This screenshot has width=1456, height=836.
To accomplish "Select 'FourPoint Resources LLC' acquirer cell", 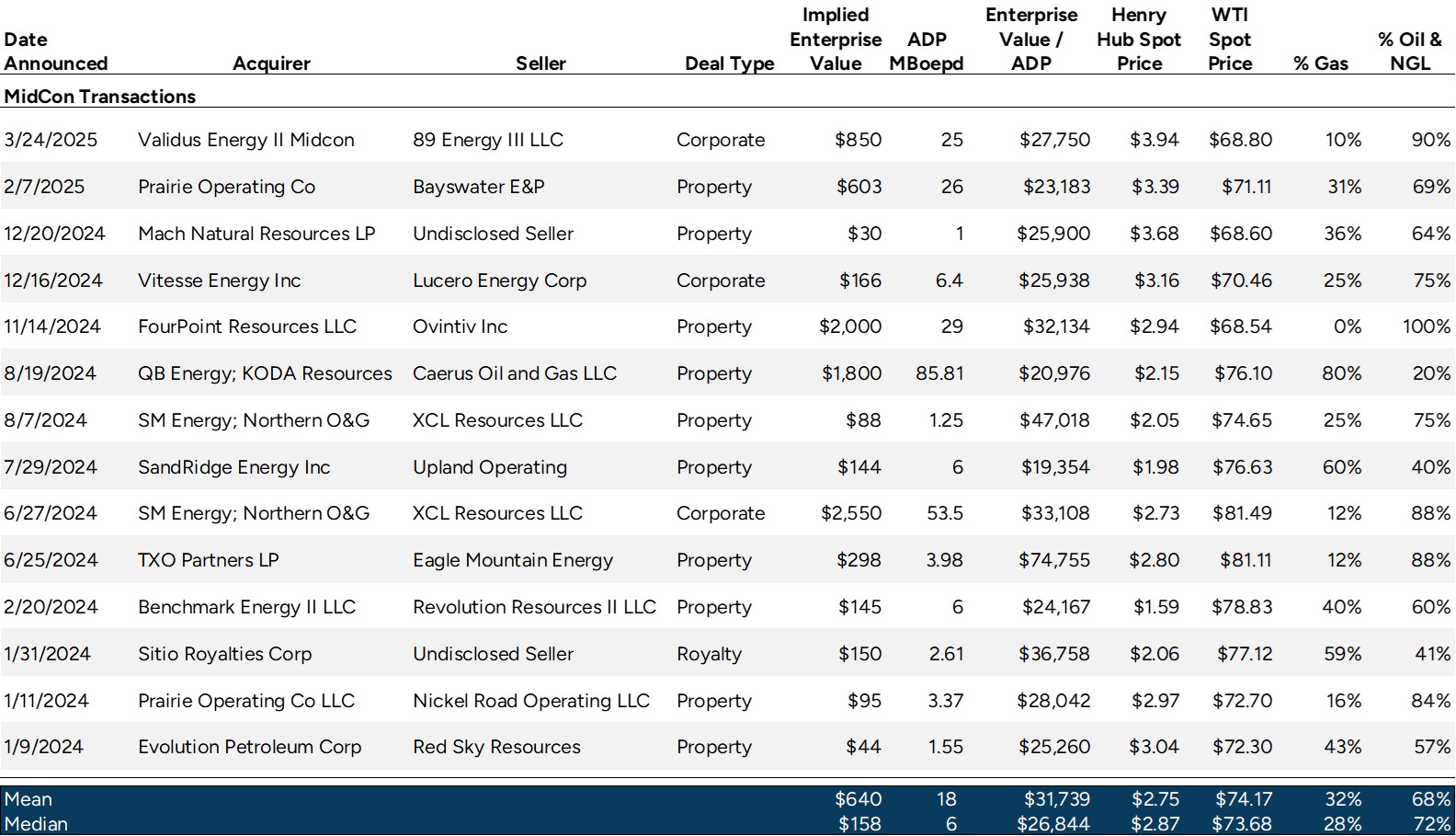I will 247,326.
